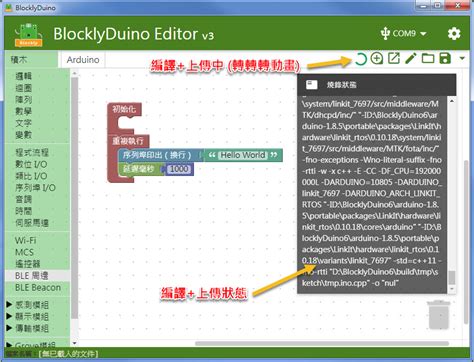Click the status panel scrollbar down arrow
The height and width of the screenshot is (362, 474).
tap(452, 289)
